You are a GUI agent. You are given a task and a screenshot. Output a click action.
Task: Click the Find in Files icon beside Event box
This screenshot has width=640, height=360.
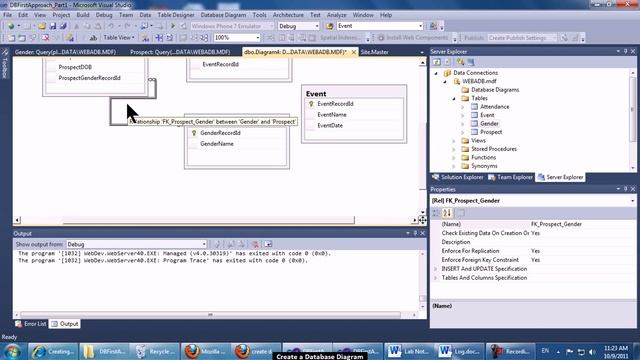coord(329,26)
